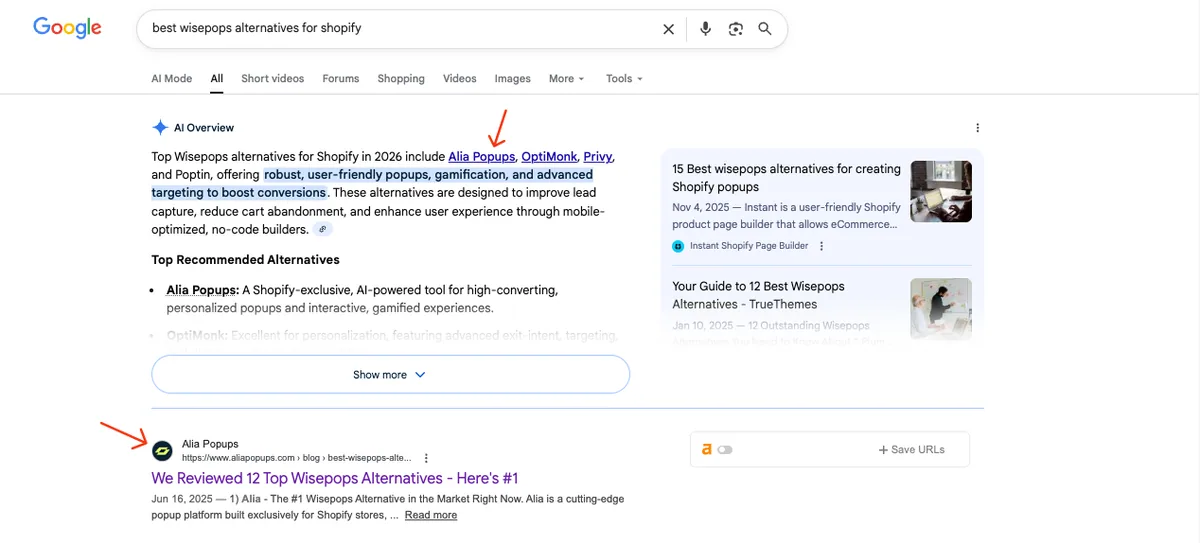
Task: Click Instant Shopify Page Builder favicon
Action: 678,246
